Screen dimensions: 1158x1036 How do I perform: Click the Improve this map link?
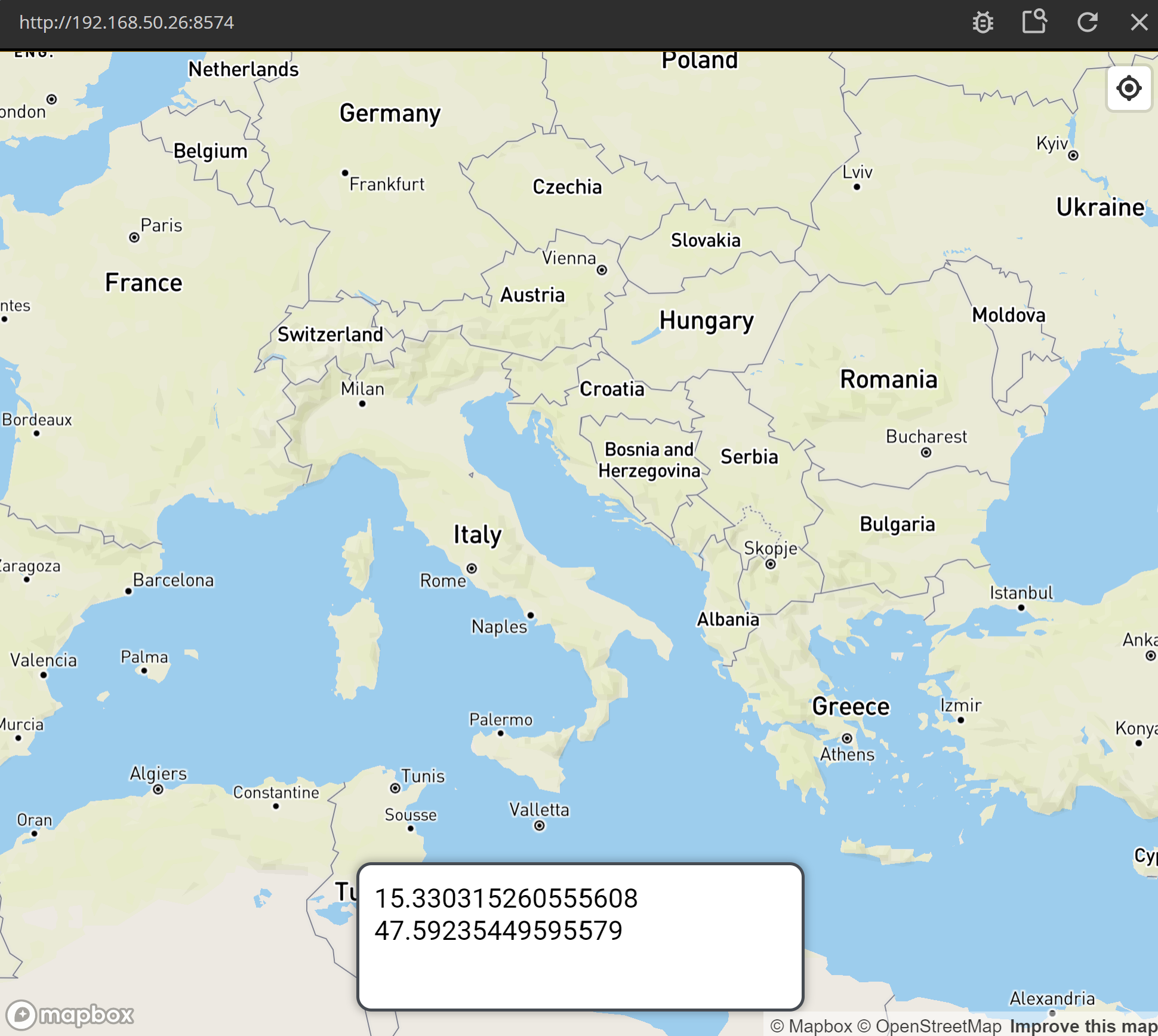pos(1083,1026)
